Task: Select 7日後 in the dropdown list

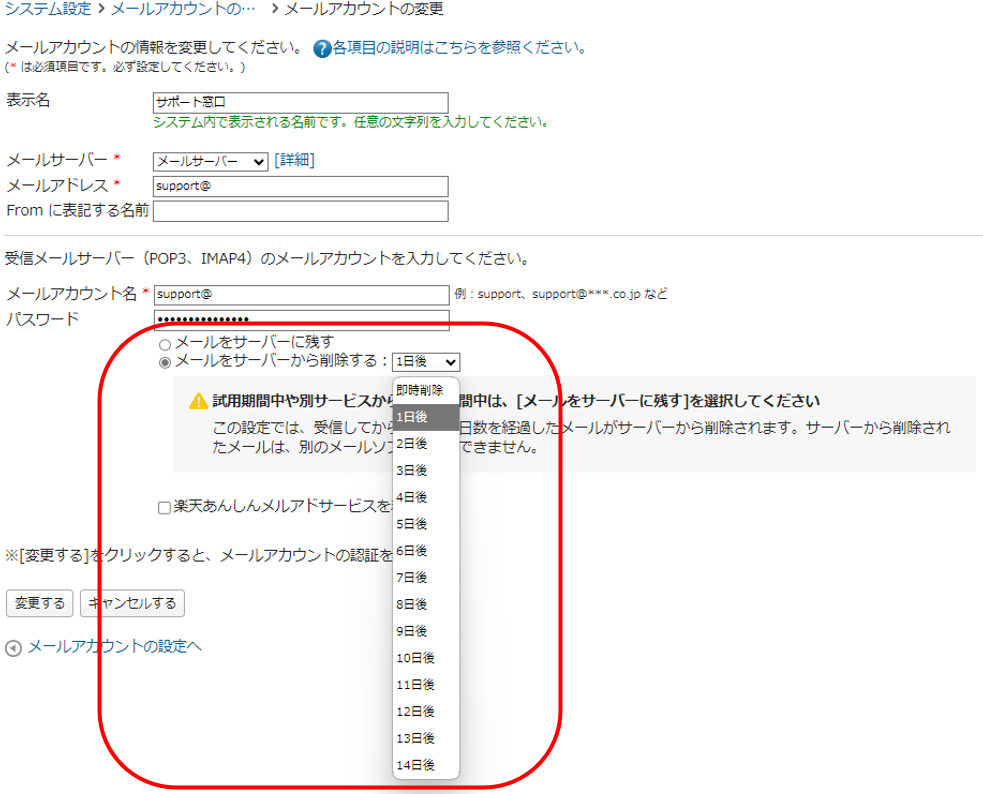Action: point(422,577)
